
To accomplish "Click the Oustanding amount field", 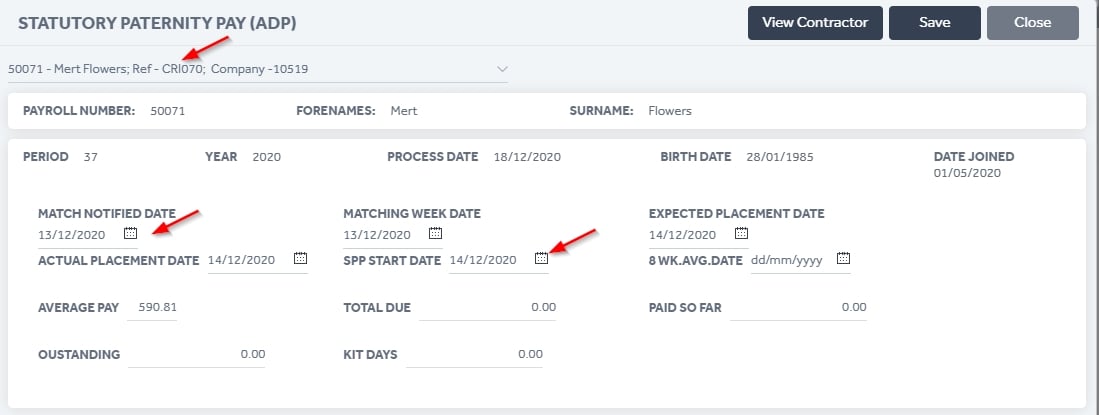I will [197, 355].
